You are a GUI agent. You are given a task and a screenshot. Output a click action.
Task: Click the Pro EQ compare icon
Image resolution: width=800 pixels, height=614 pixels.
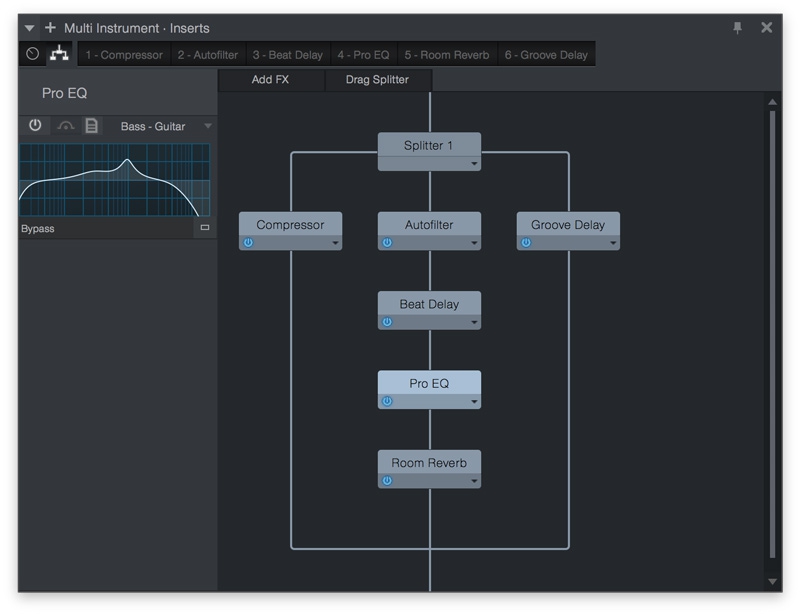point(65,126)
